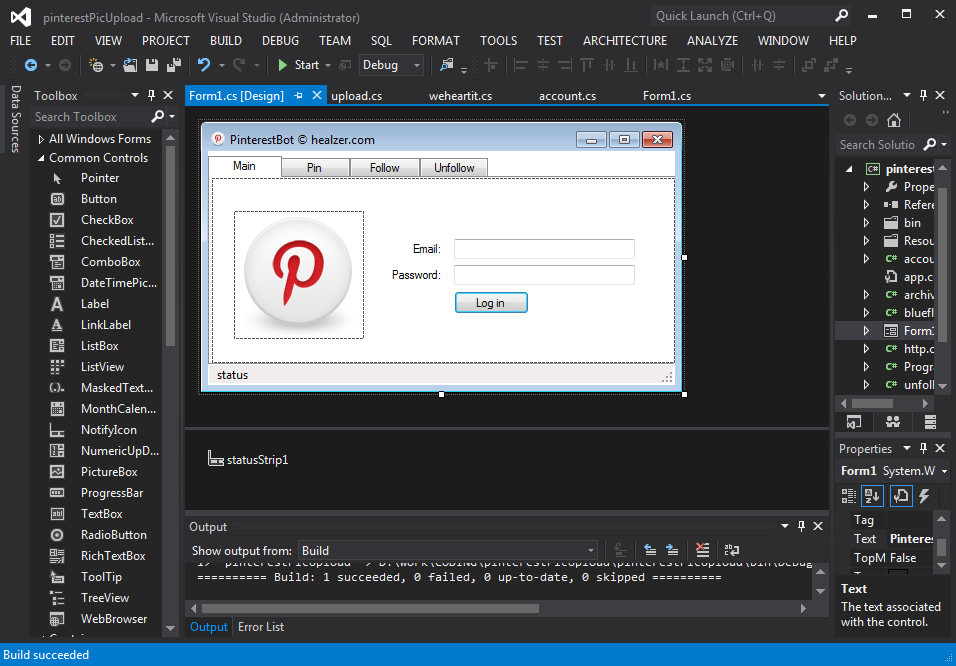Open the Quick Launch search magnifier
Viewport: 956px width, 666px height.
pyautogui.click(x=841, y=16)
